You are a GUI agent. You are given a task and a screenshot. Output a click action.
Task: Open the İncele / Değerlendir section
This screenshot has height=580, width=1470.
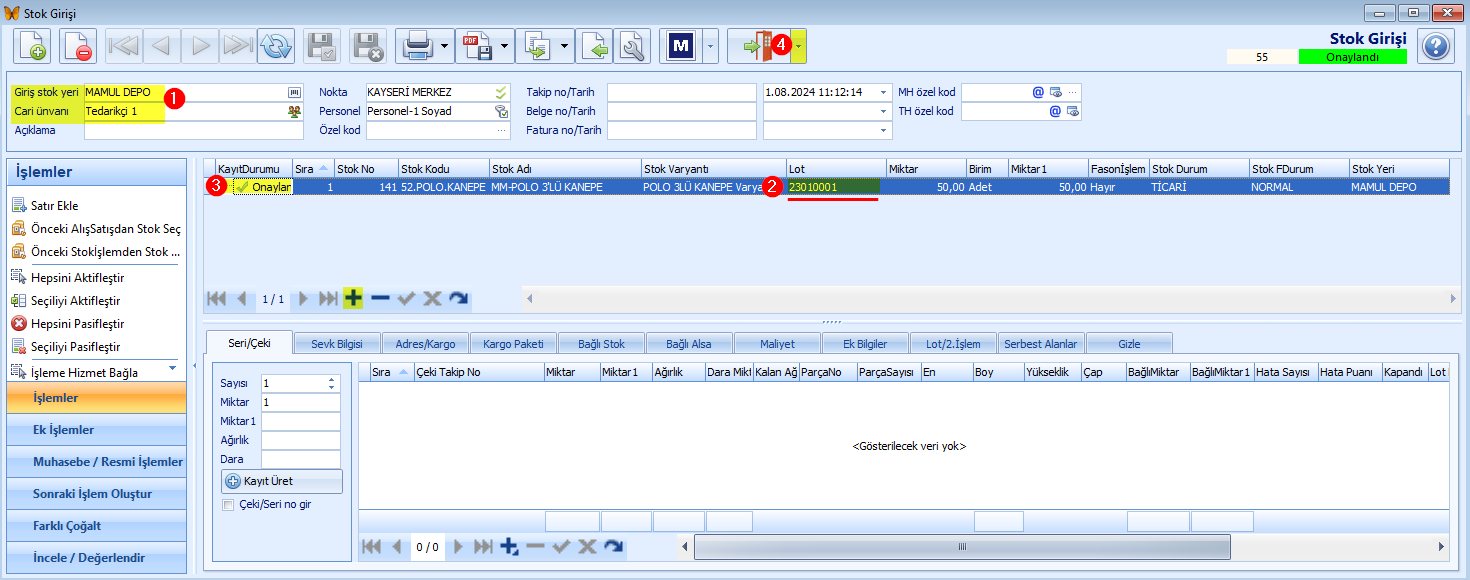coord(96,558)
